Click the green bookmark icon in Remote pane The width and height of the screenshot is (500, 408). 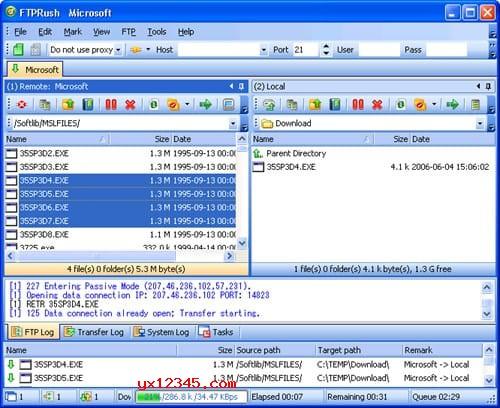pos(88,105)
